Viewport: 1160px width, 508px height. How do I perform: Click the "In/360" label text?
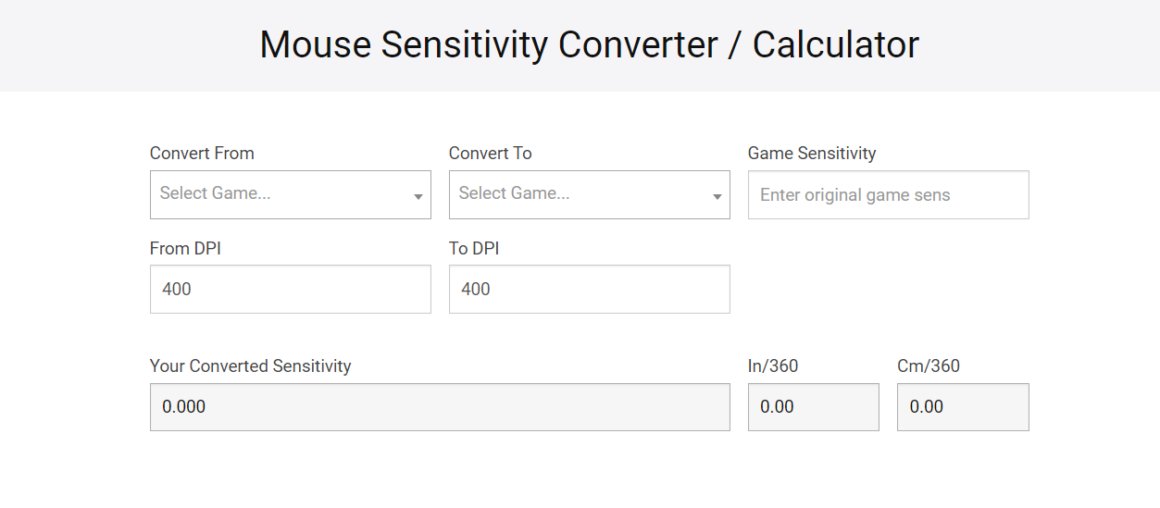[772, 366]
